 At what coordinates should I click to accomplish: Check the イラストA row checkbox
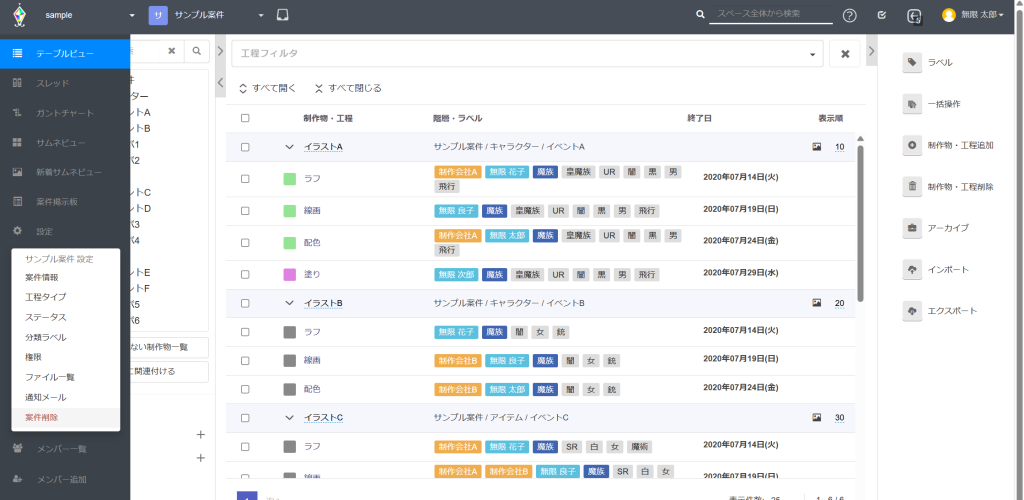[245, 147]
